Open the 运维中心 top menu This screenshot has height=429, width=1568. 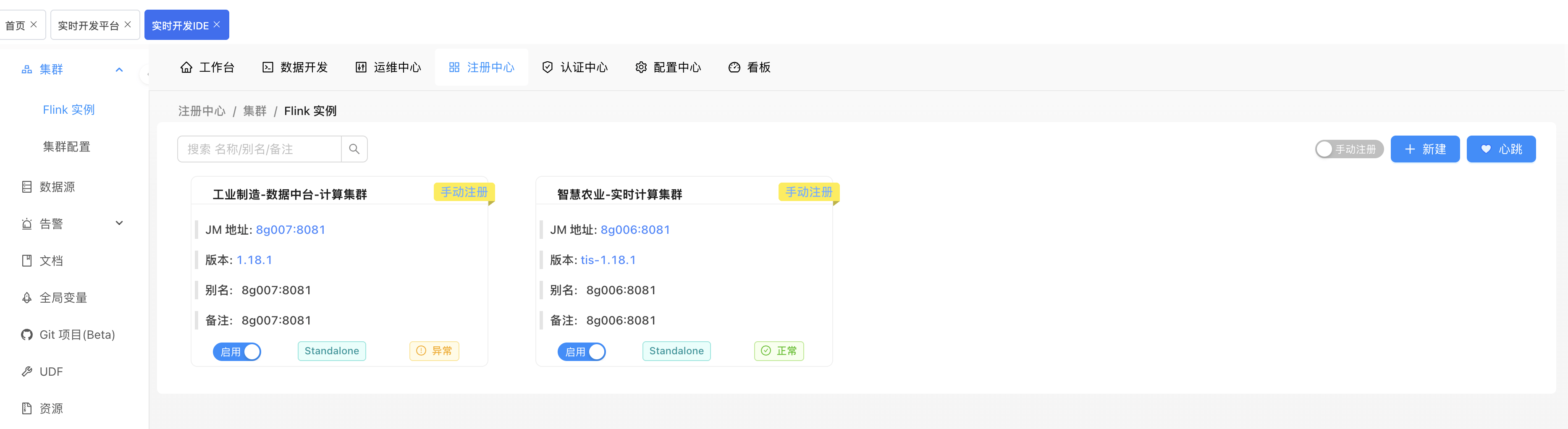point(388,68)
